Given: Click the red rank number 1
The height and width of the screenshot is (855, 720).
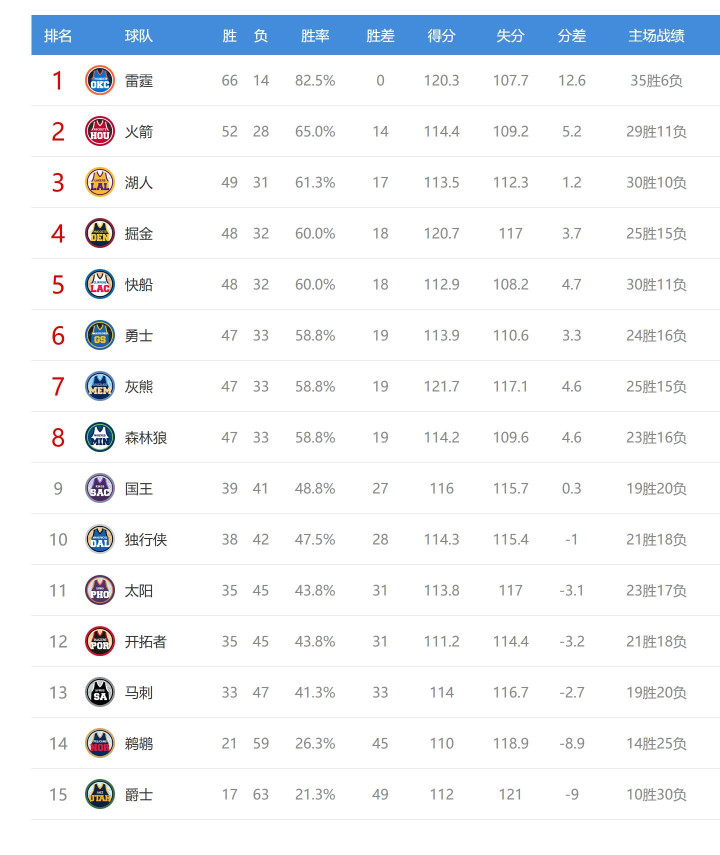Looking at the screenshot, I should (58, 81).
